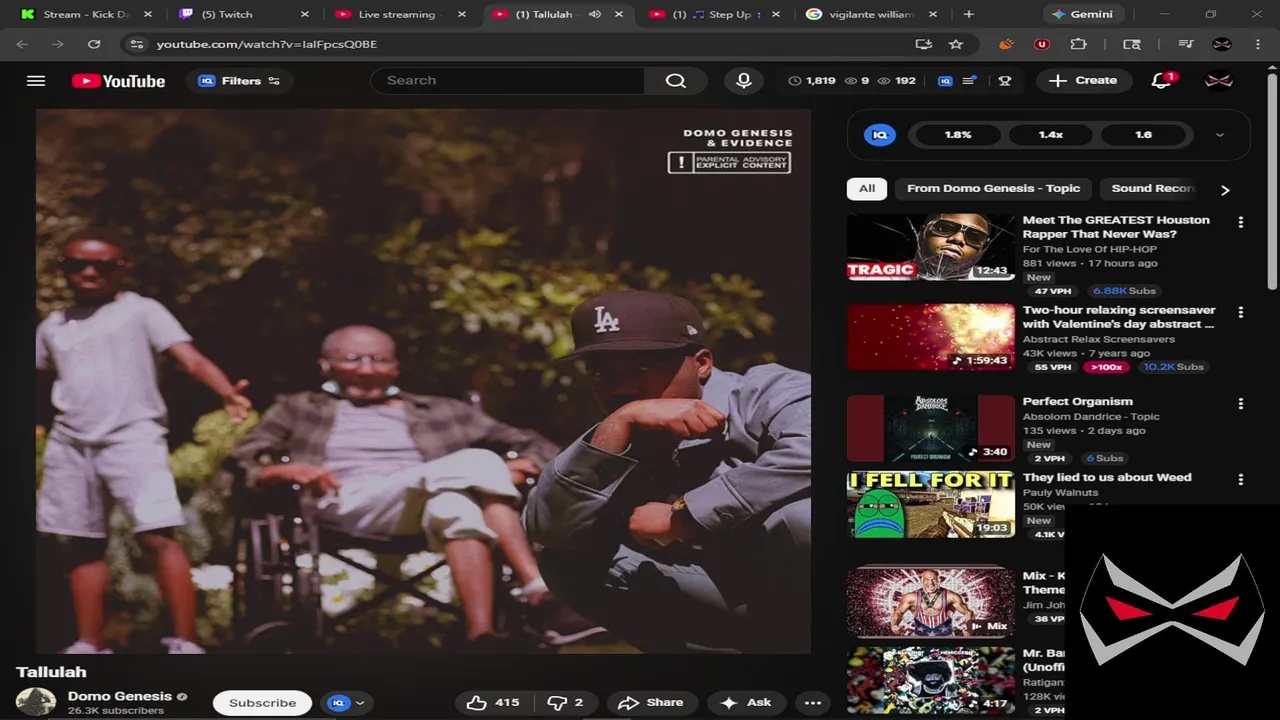The height and width of the screenshot is (720, 1280).
Task: Show more chips with the right arrow
Action: (x=1225, y=190)
